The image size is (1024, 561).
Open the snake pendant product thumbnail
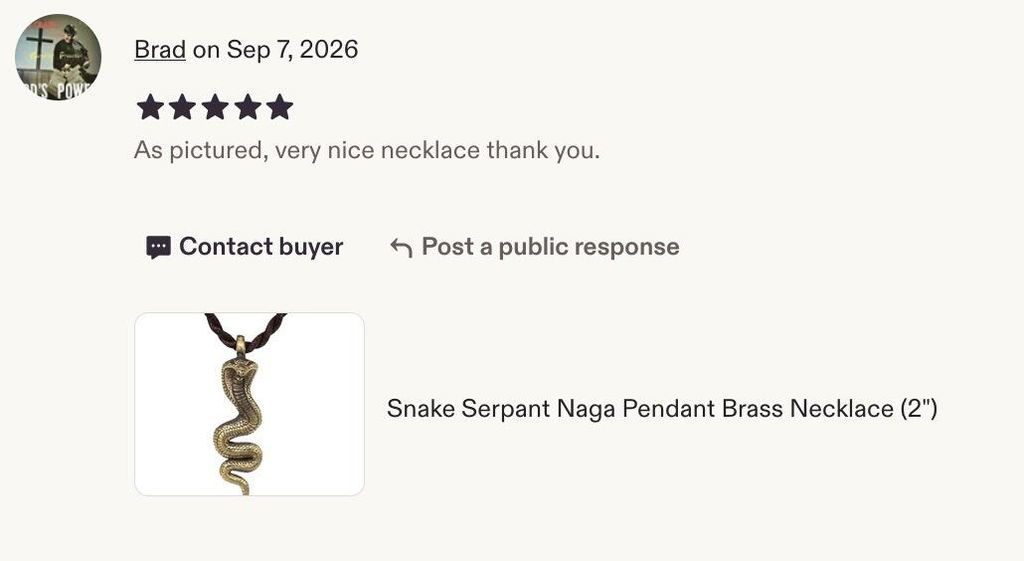(x=249, y=404)
